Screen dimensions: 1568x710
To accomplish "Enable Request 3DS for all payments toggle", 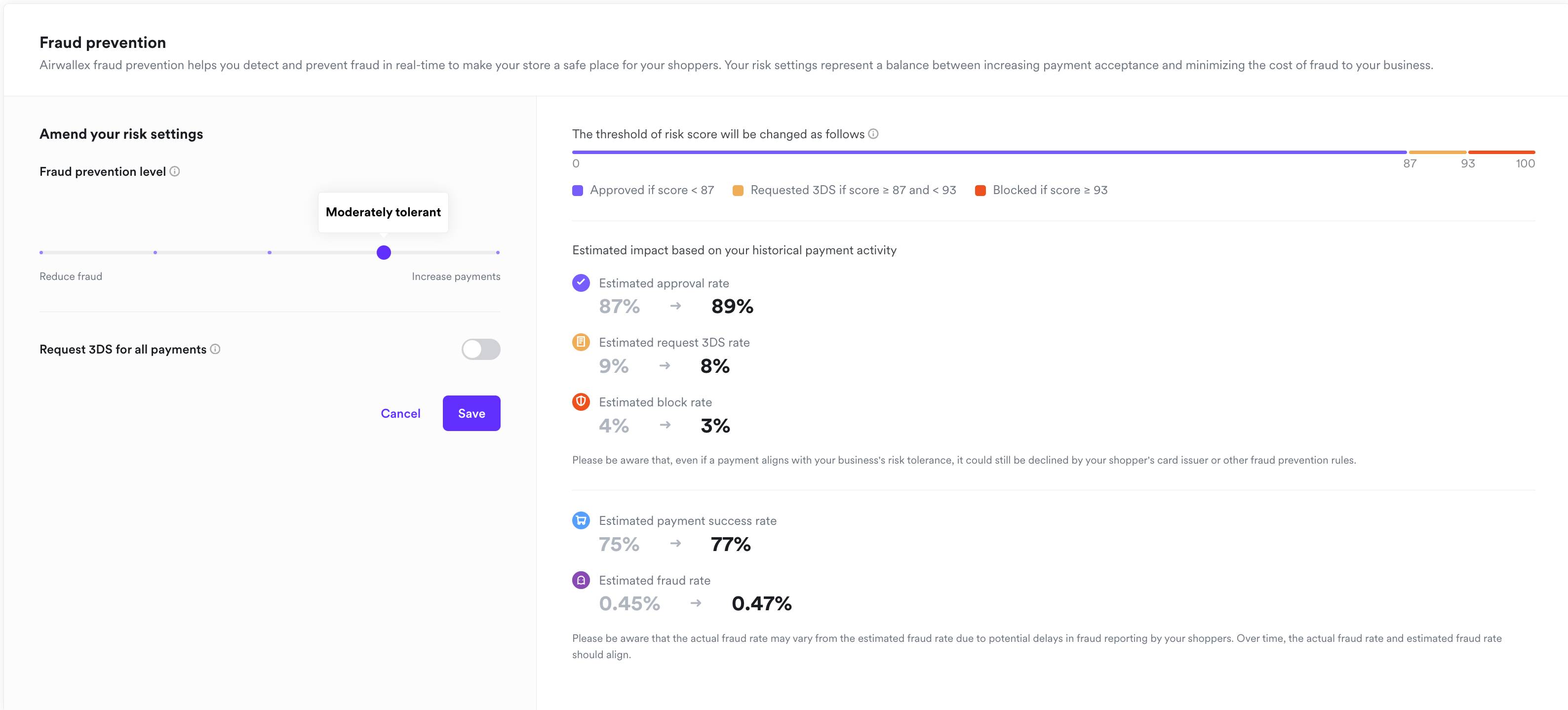I will pyautogui.click(x=480, y=350).
